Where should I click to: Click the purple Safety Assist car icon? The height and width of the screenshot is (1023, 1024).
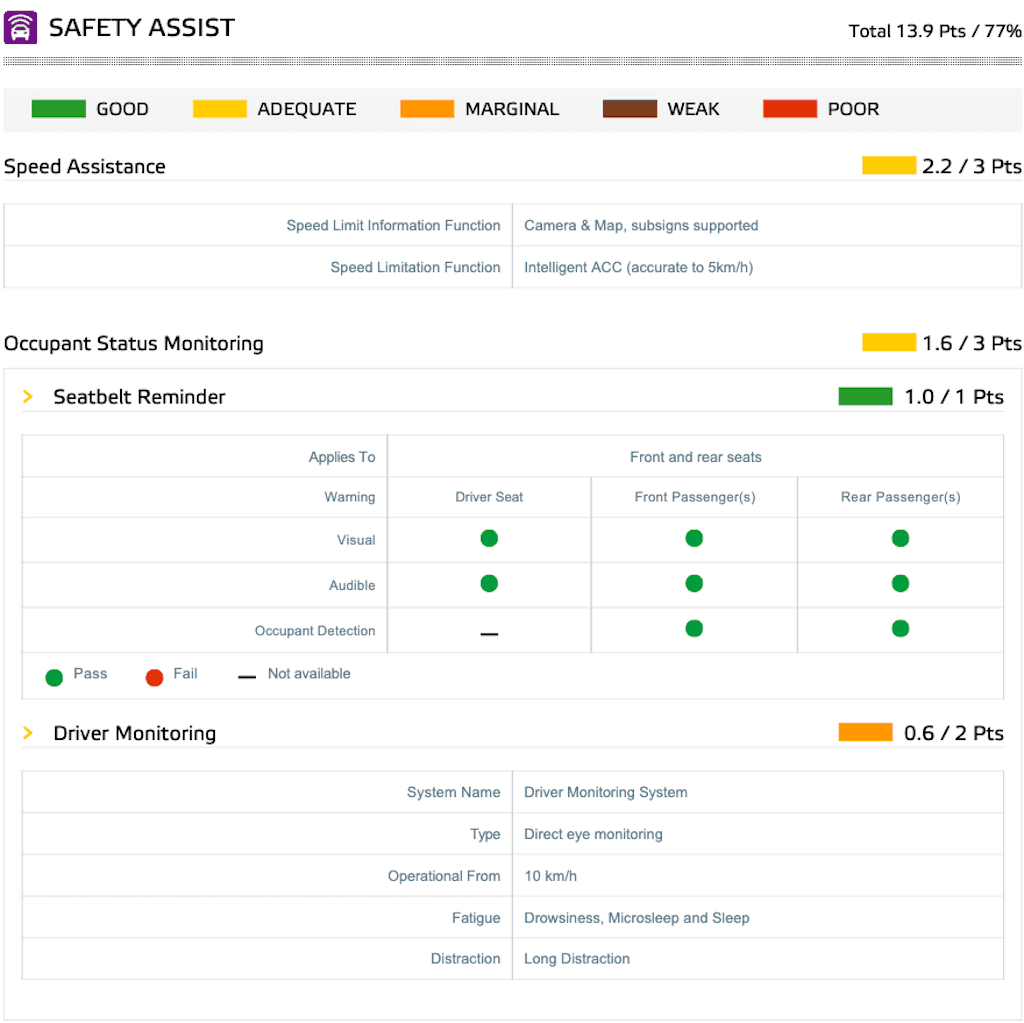20,27
